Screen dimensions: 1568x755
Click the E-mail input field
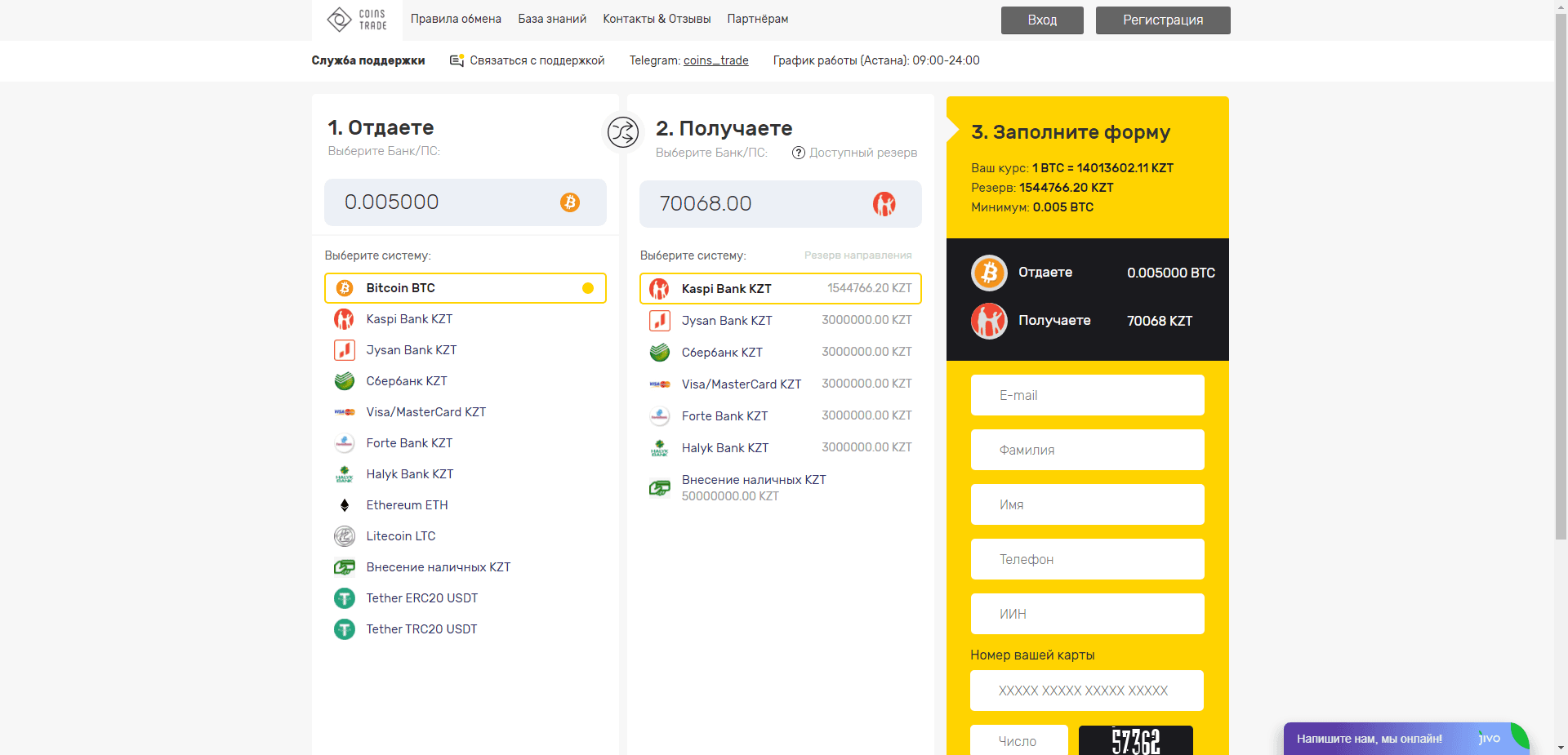1087,395
